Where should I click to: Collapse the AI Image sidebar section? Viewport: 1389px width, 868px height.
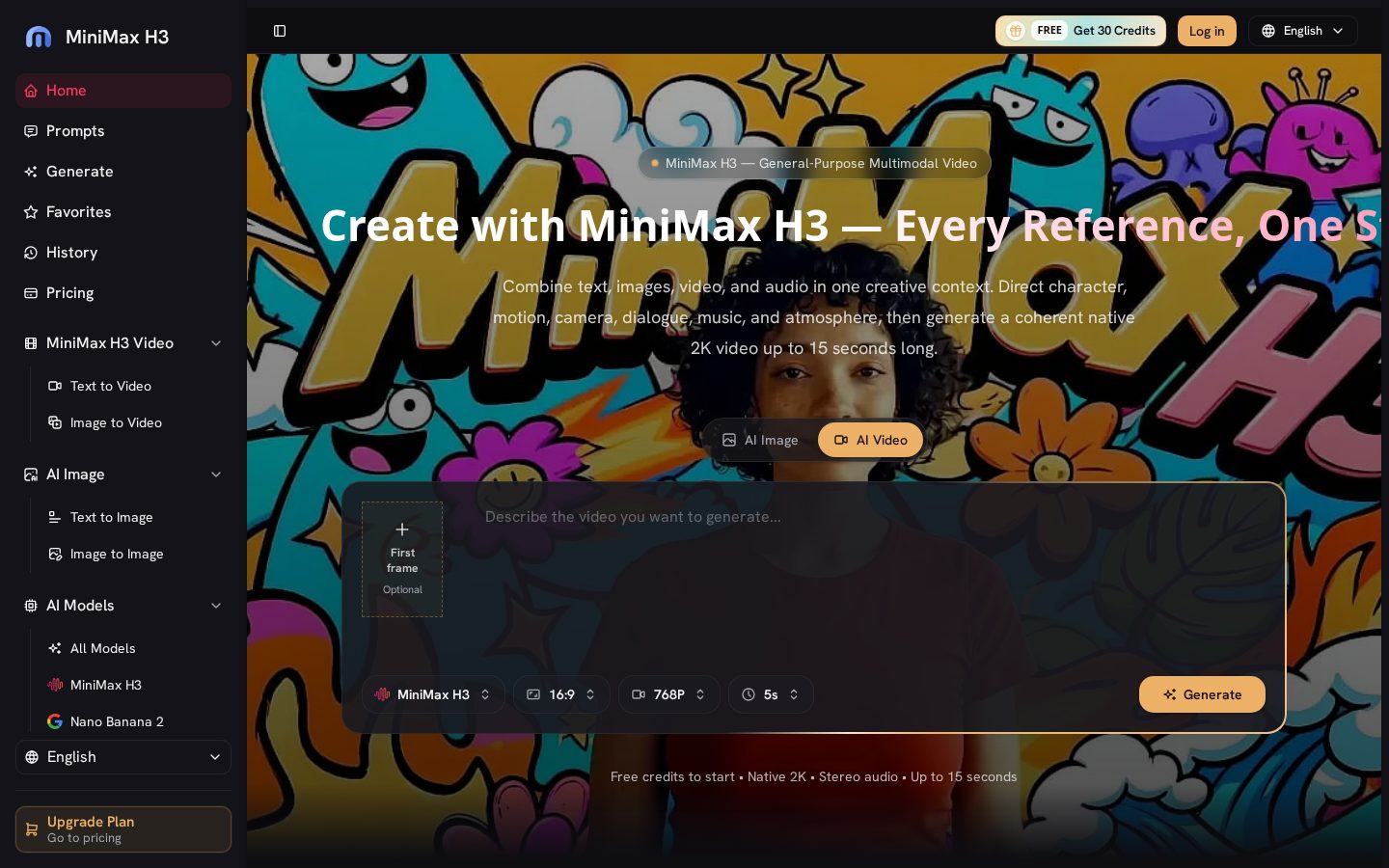pyautogui.click(x=216, y=475)
